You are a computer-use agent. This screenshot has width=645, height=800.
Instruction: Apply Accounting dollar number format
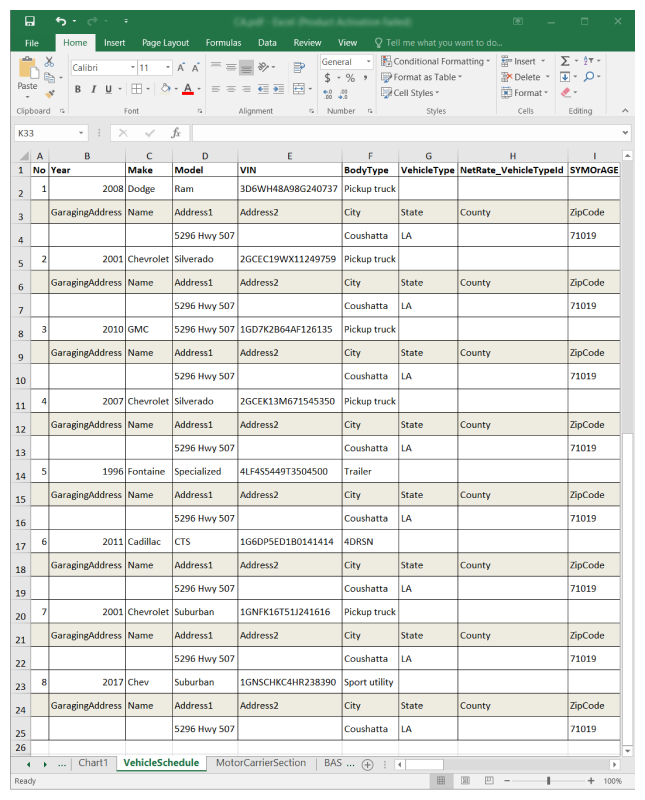coord(327,78)
